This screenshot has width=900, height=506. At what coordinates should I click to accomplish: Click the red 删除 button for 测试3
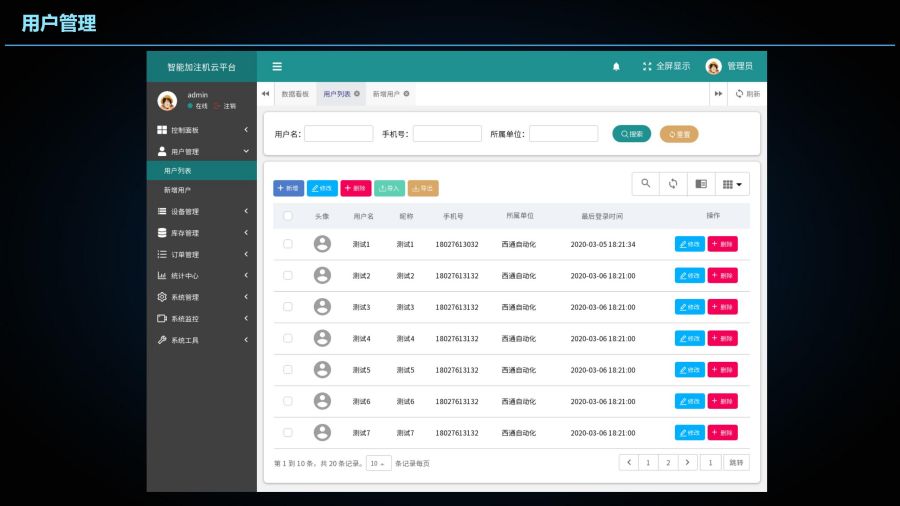tap(722, 307)
